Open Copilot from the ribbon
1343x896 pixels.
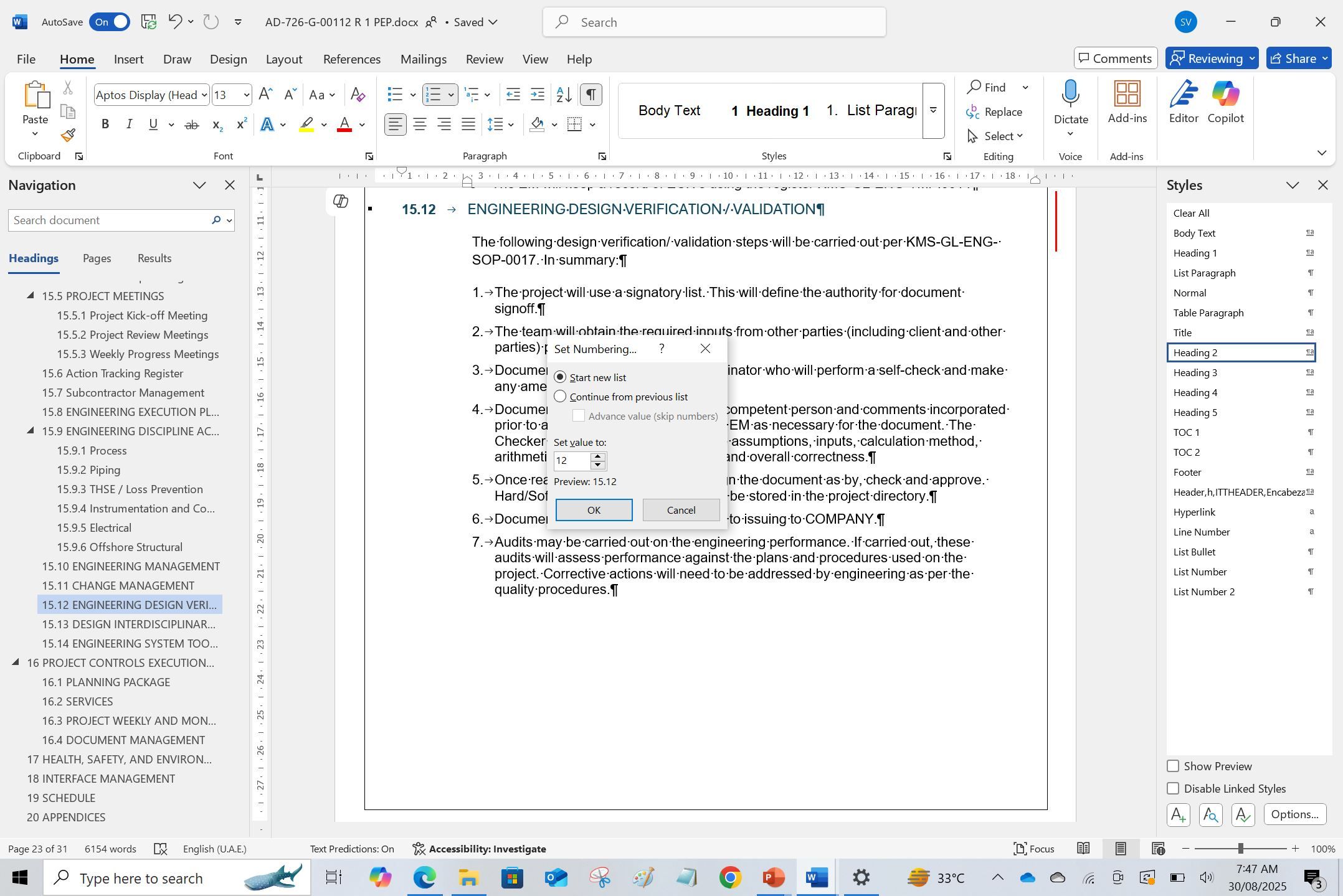(1225, 103)
